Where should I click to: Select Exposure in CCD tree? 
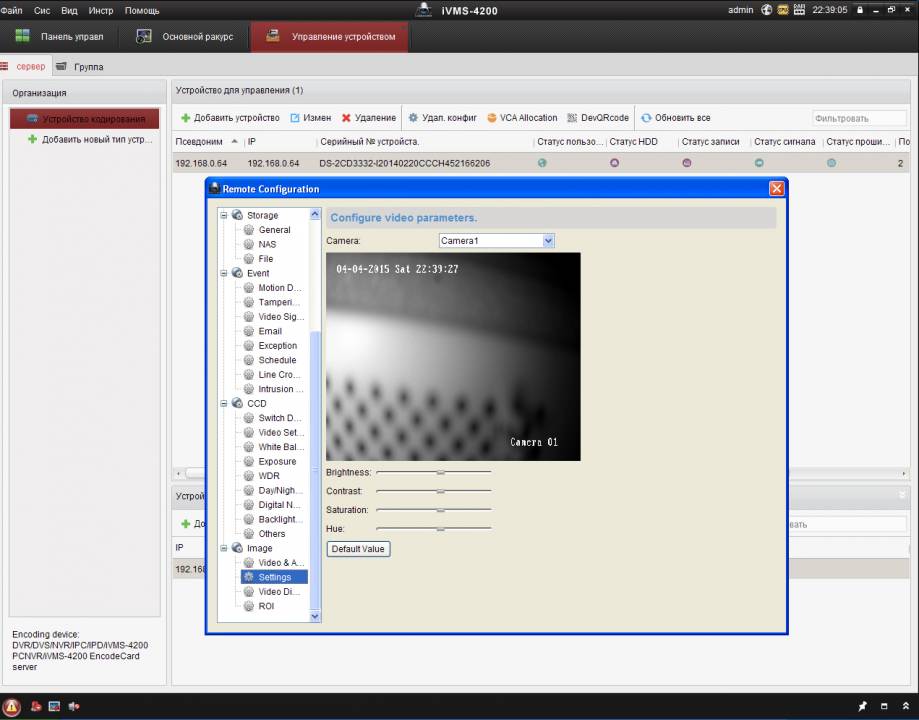(277, 461)
